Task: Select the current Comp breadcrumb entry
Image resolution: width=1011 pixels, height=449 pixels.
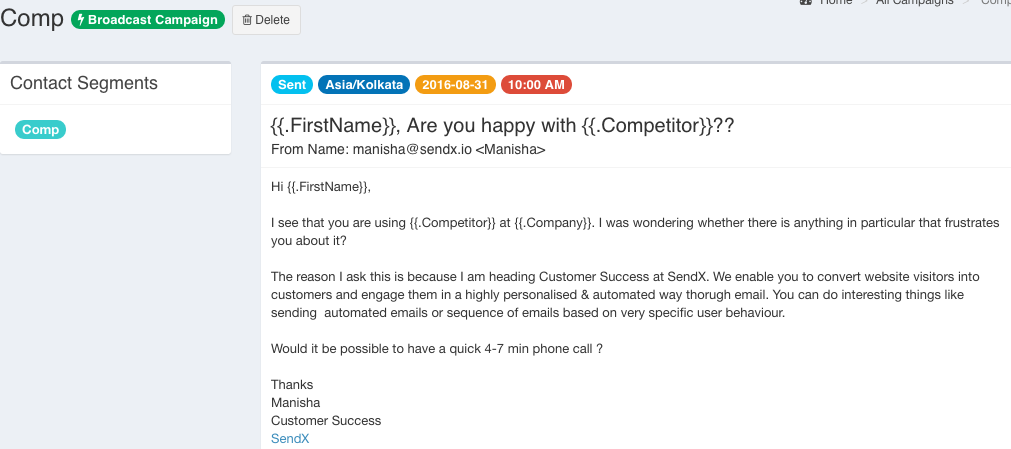Action: coord(996,2)
